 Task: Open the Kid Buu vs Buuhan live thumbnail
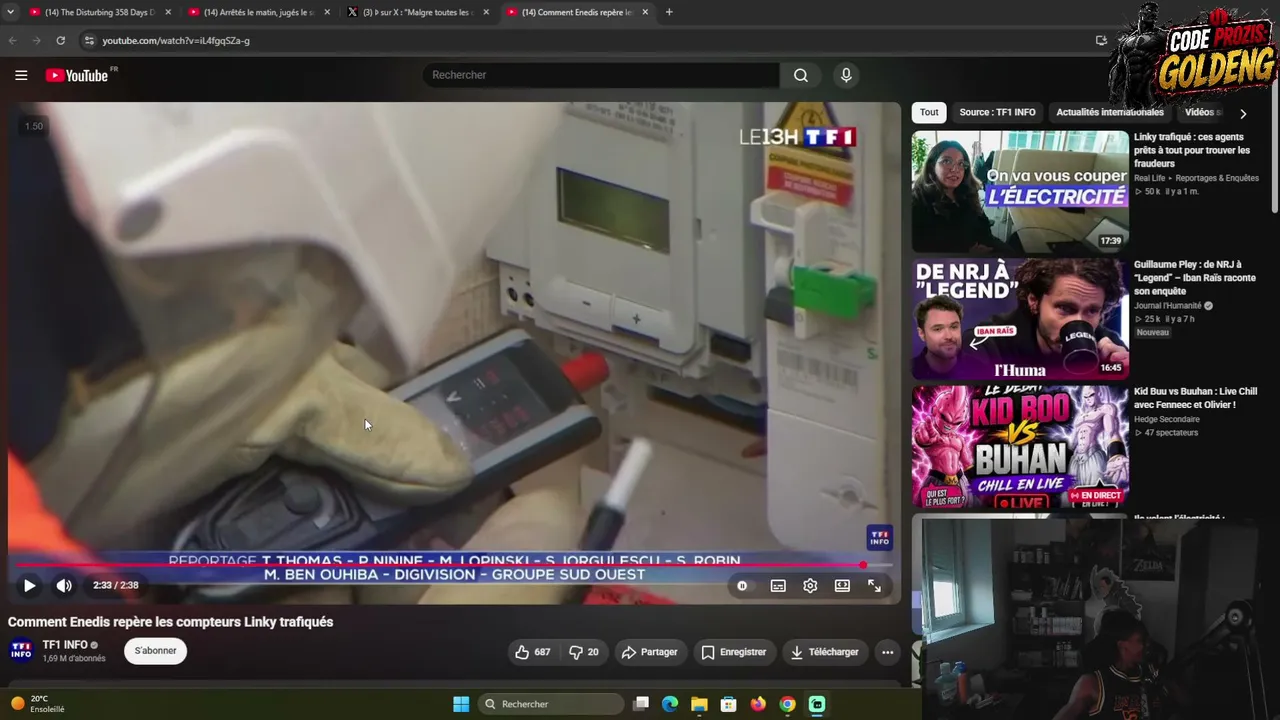[1020, 447]
